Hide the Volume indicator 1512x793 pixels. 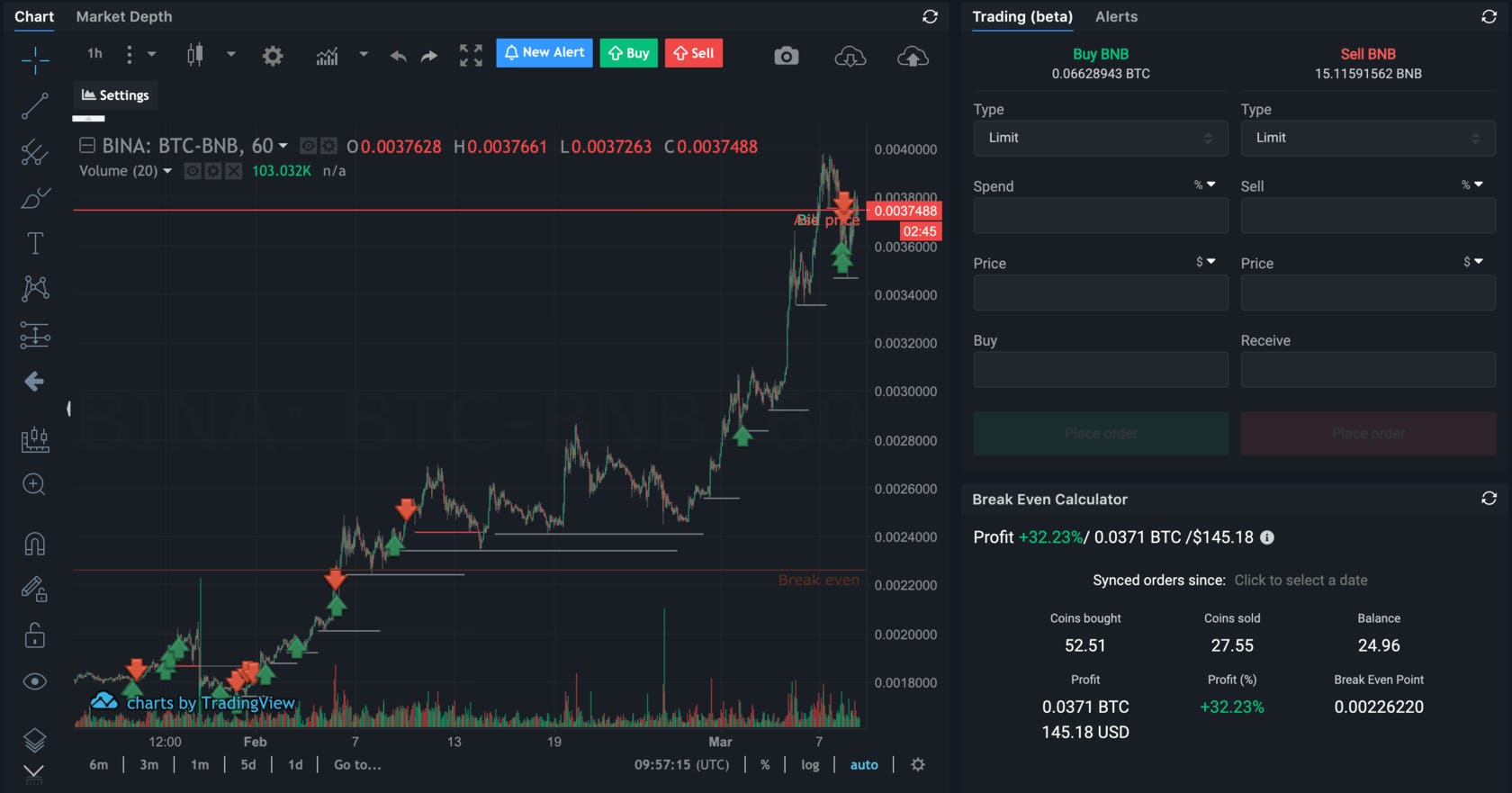pyautogui.click(x=193, y=171)
